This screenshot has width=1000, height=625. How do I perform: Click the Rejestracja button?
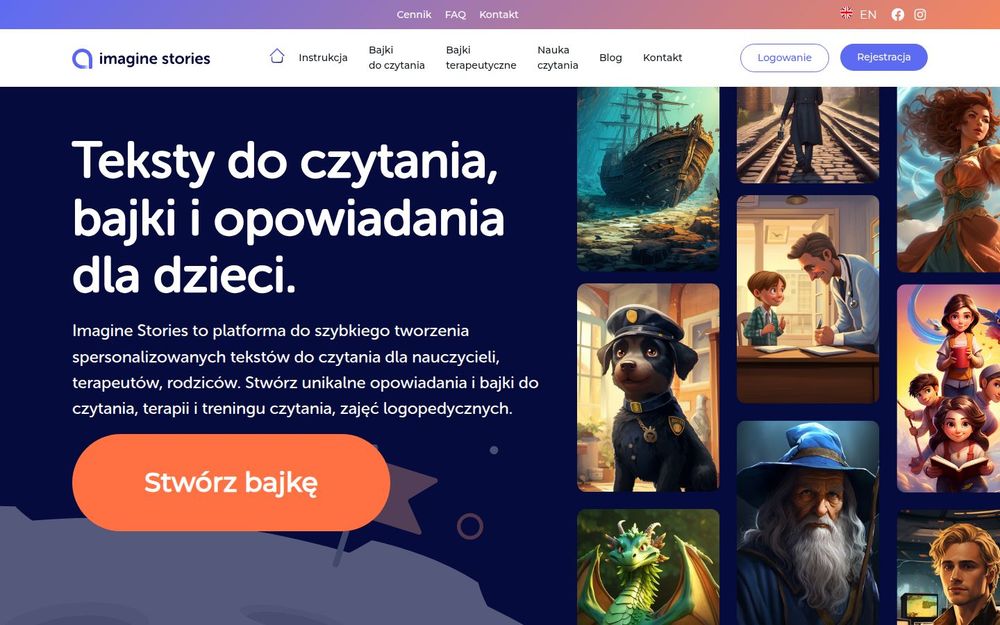coord(884,57)
